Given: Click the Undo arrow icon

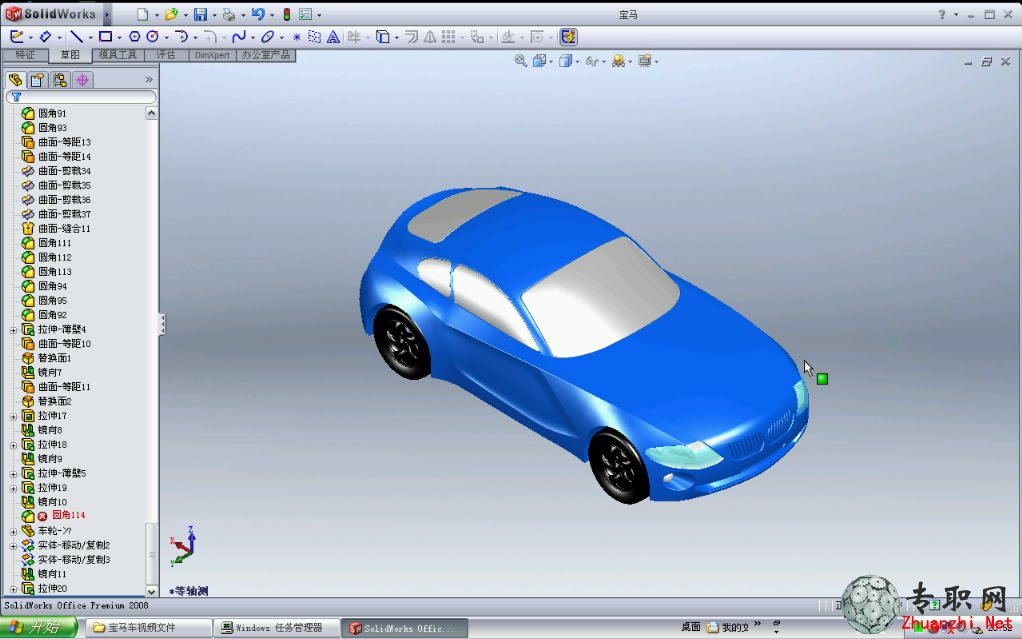Looking at the screenshot, I should (x=258, y=14).
